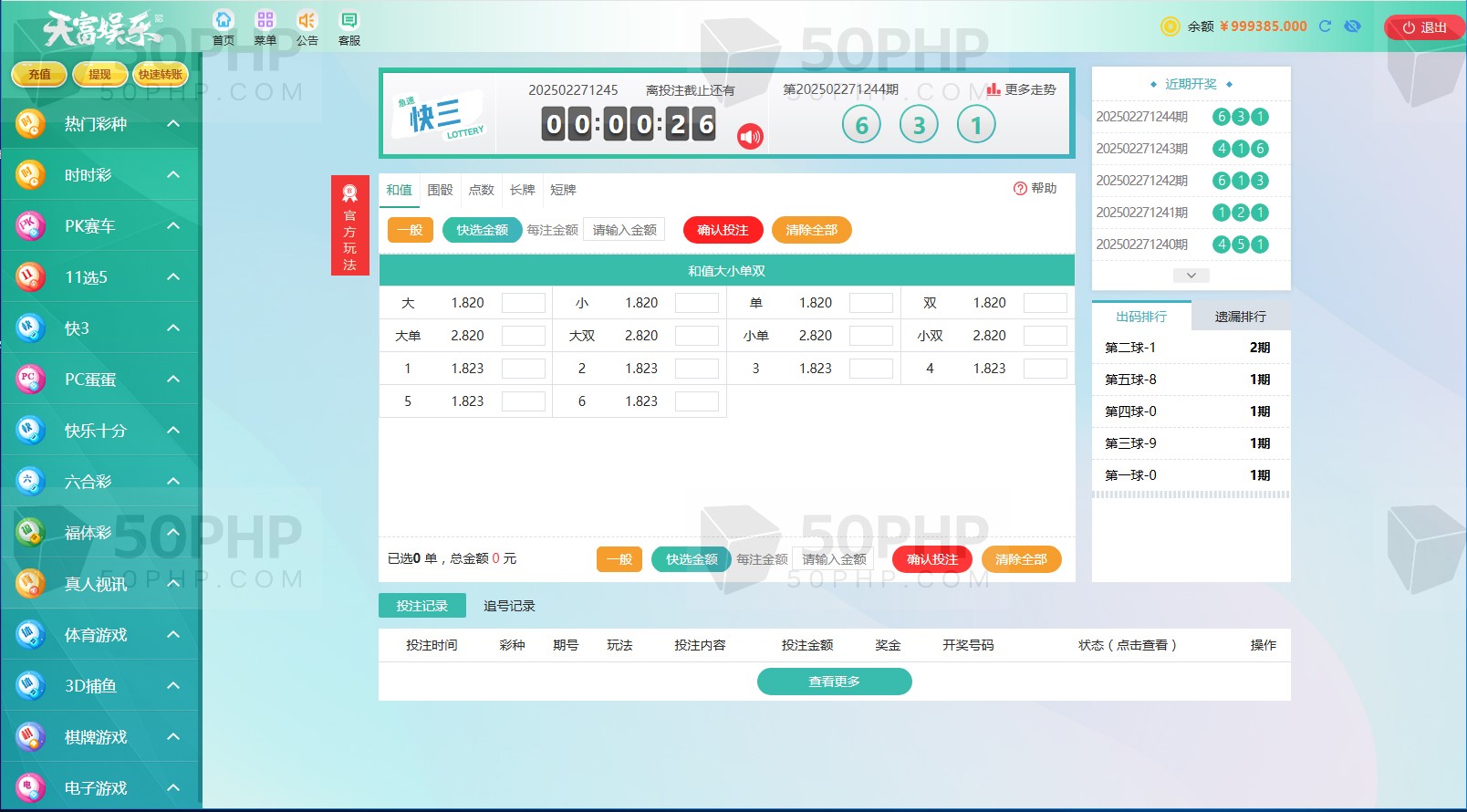Click the top red 确认投注 button

click(x=723, y=230)
